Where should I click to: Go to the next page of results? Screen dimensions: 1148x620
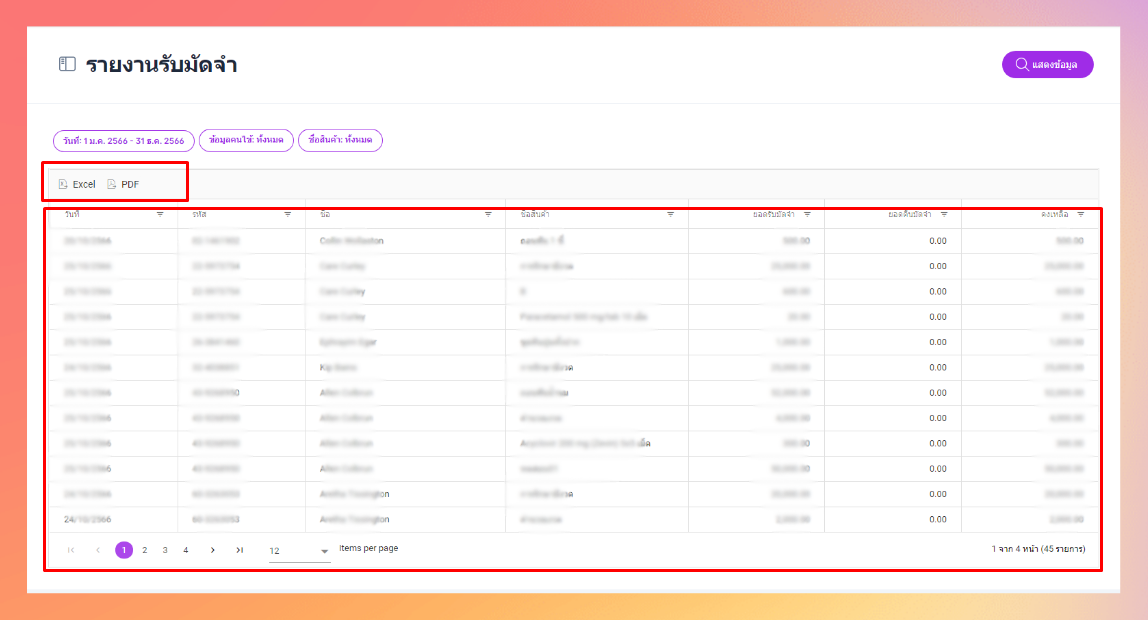click(212, 550)
